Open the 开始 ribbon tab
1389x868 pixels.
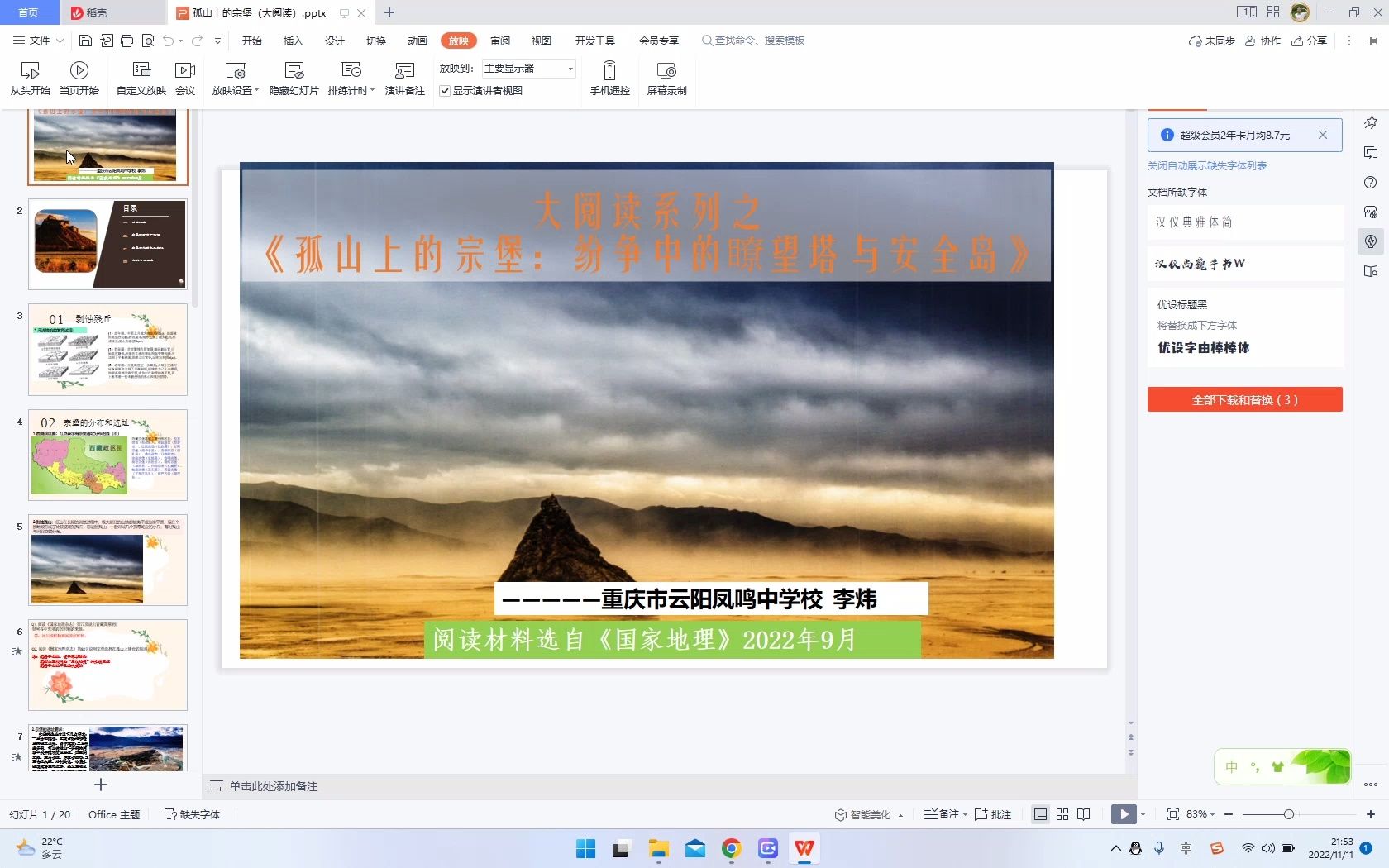click(x=251, y=41)
